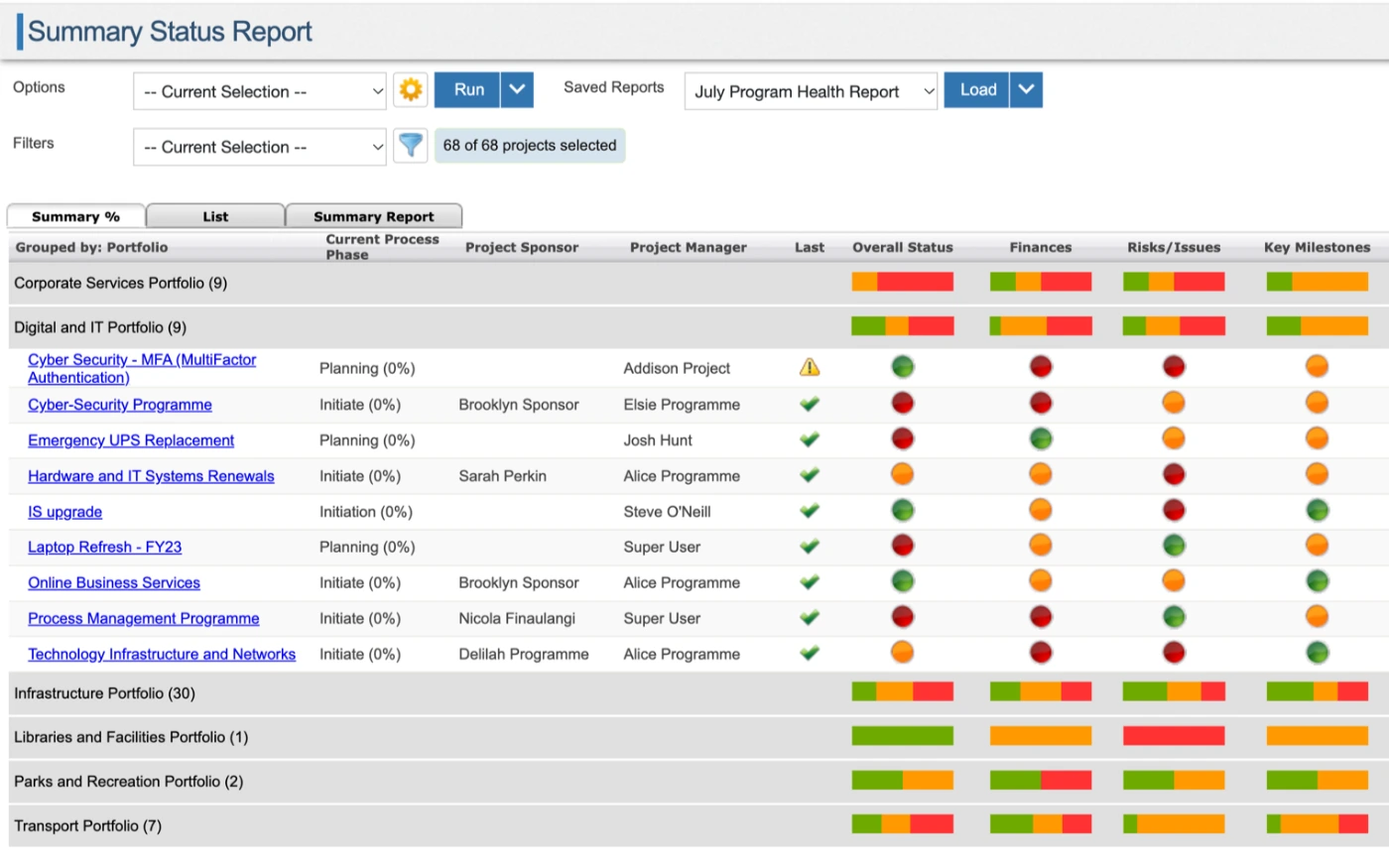Click Risks/Issues green indicator for Laptop Refresh - FY23
1389x868 pixels.
pos(1174,545)
